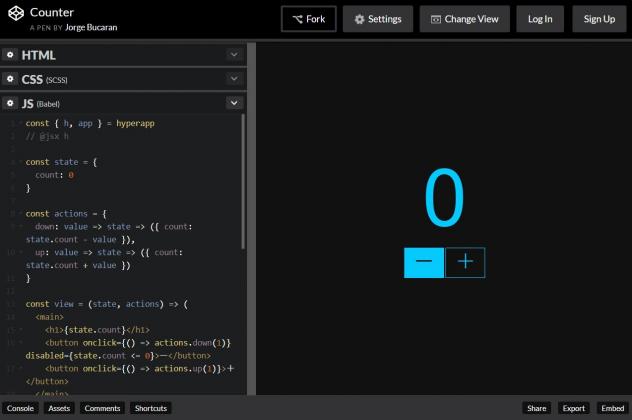Open the Assets panel
Screen dimensions: 632x420
click(59, 408)
